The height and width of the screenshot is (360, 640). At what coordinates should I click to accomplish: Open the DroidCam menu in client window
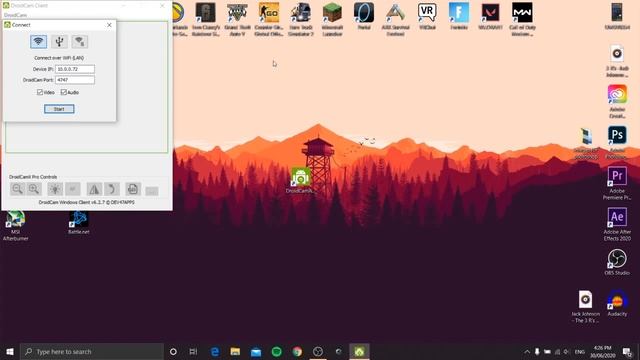point(16,15)
